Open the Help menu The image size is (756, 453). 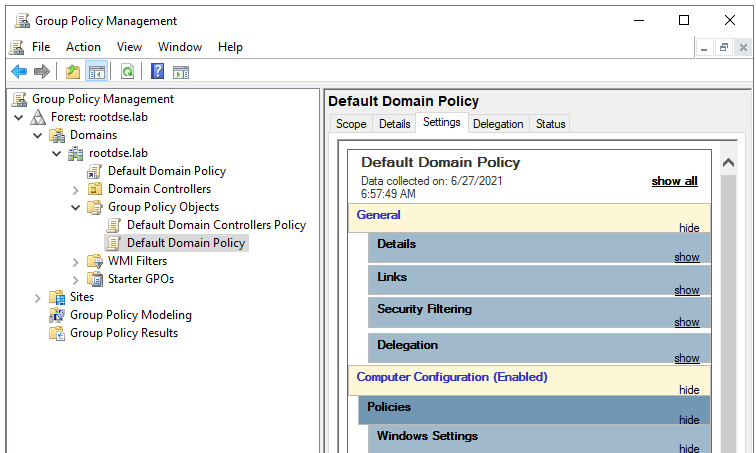[230, 47]
